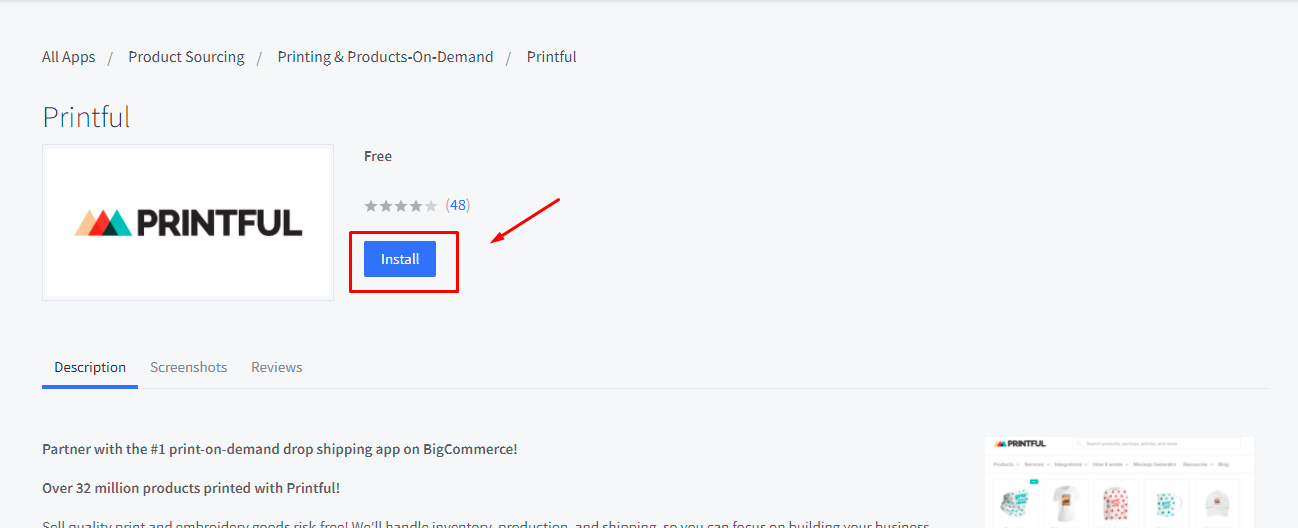Click the Printful app title heading
This screenshot has width=1298, height=528.
86,117
